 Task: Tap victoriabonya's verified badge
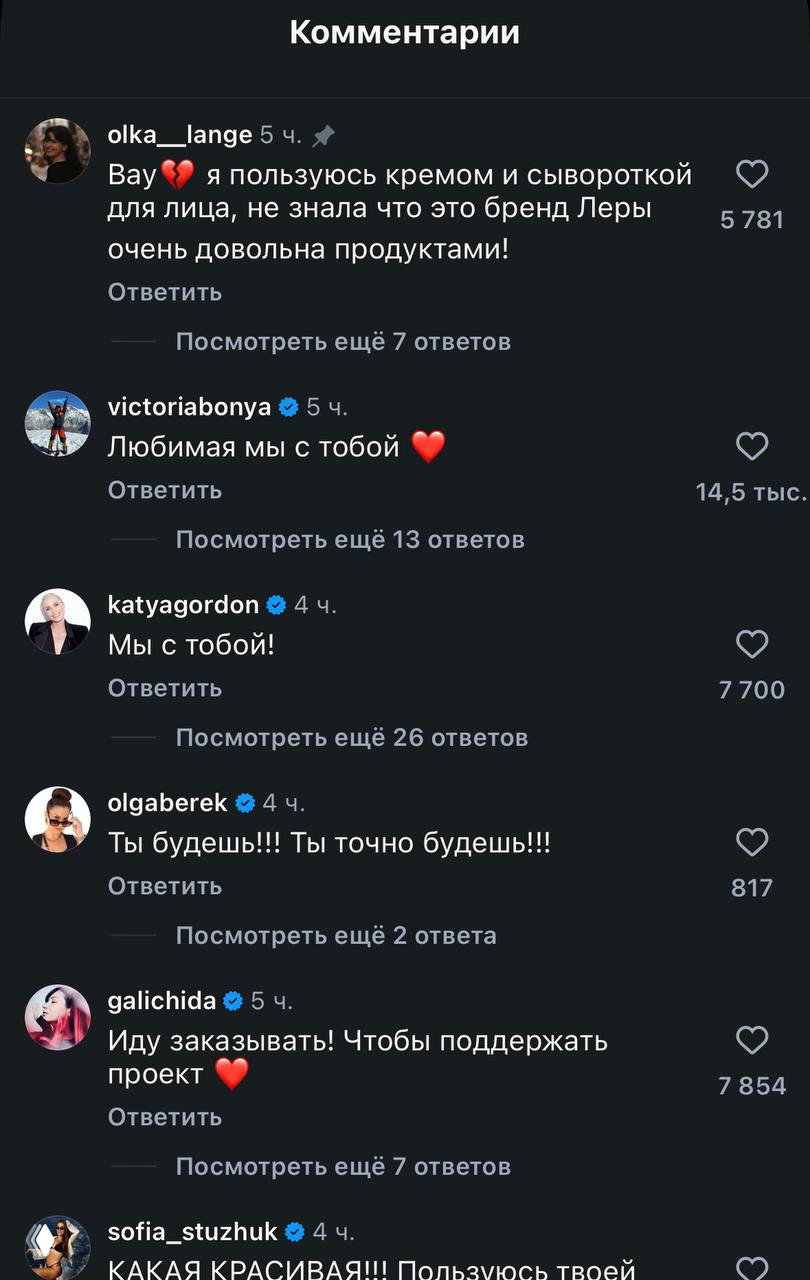pyautogui.click(x=289, y=406)
